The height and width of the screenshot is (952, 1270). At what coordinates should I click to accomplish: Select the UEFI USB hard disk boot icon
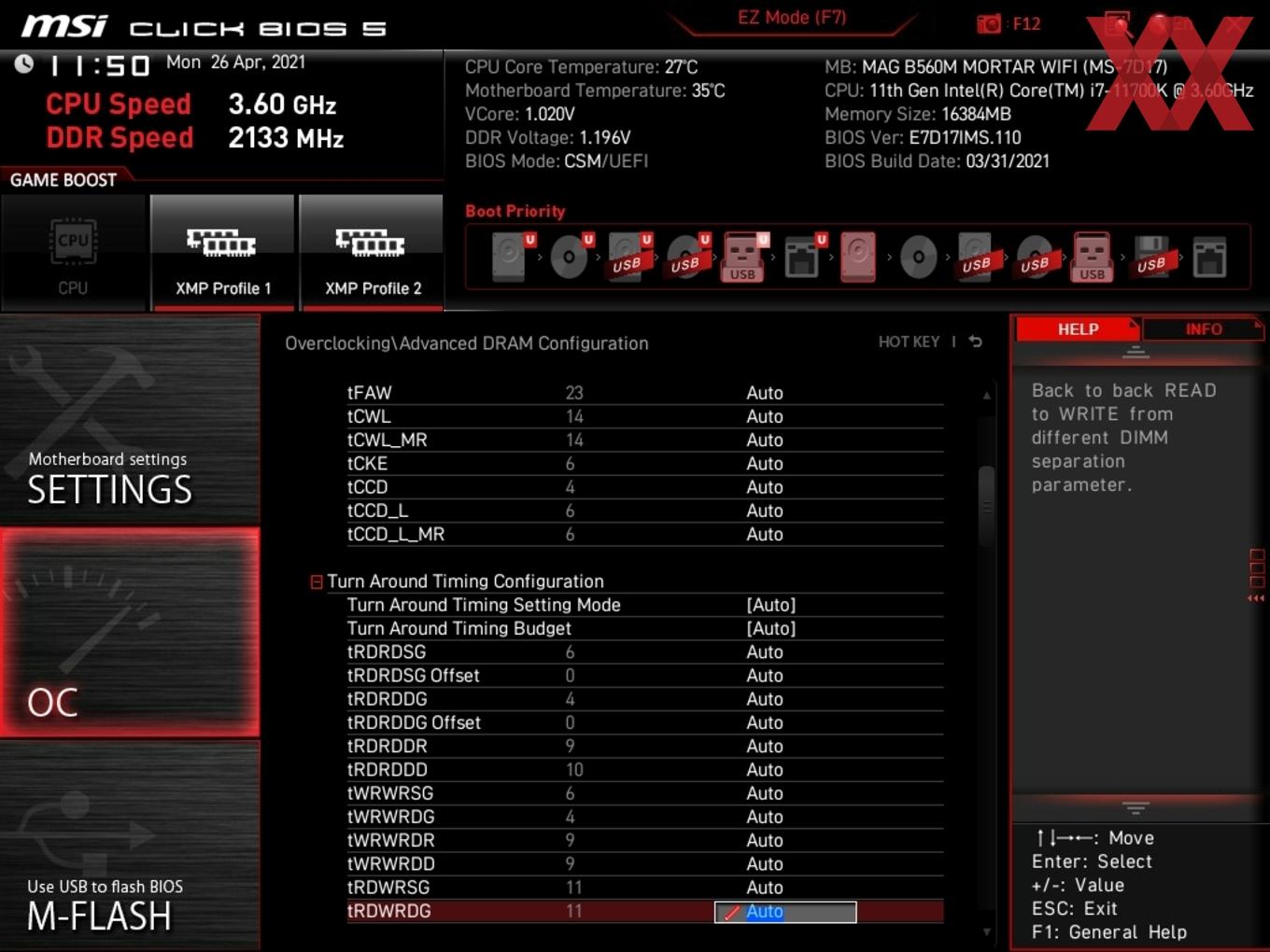click(628, 257)
